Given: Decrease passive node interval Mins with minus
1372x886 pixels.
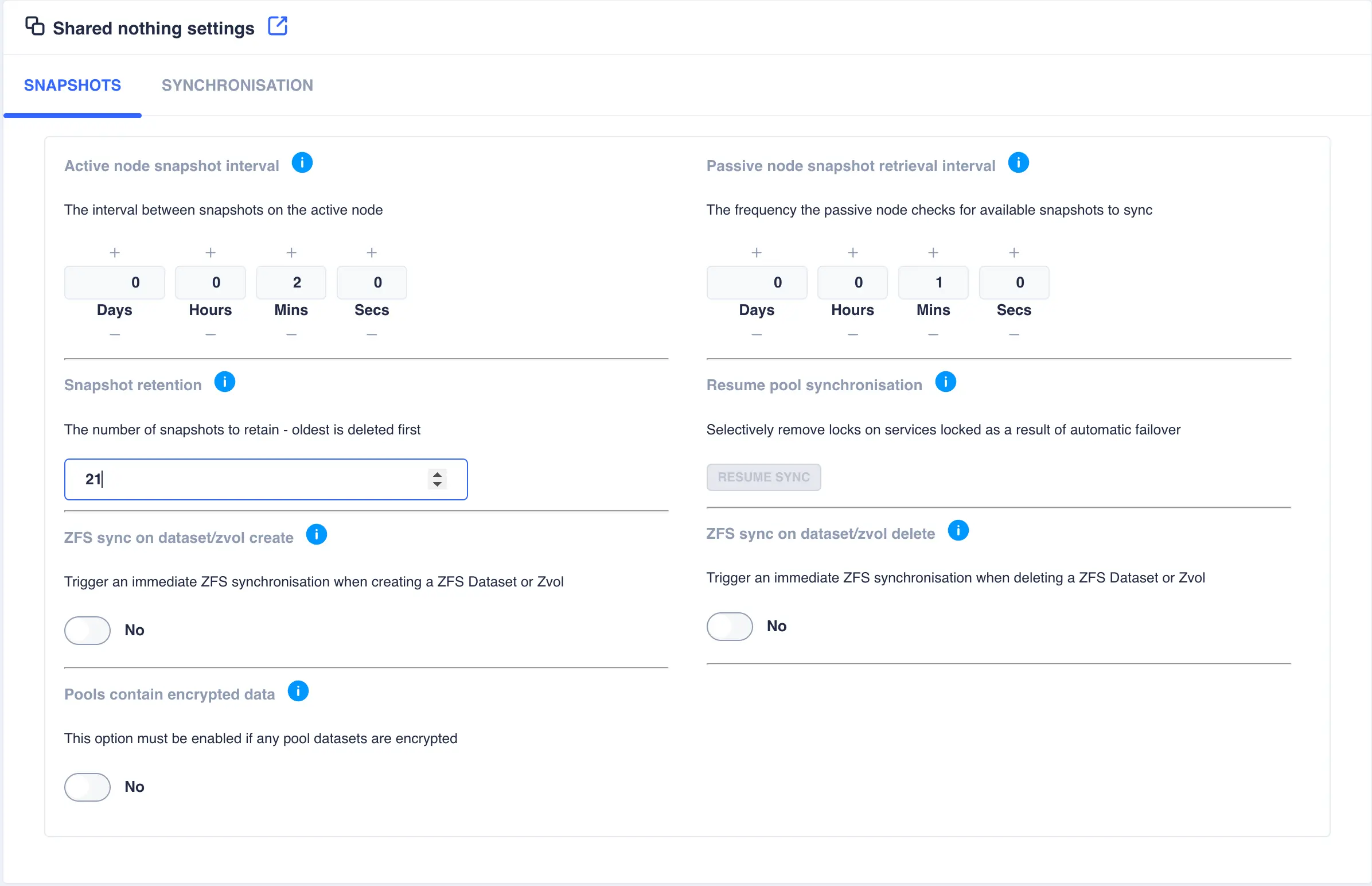Looking at the screenshot, I should click(x=933, y=335).
